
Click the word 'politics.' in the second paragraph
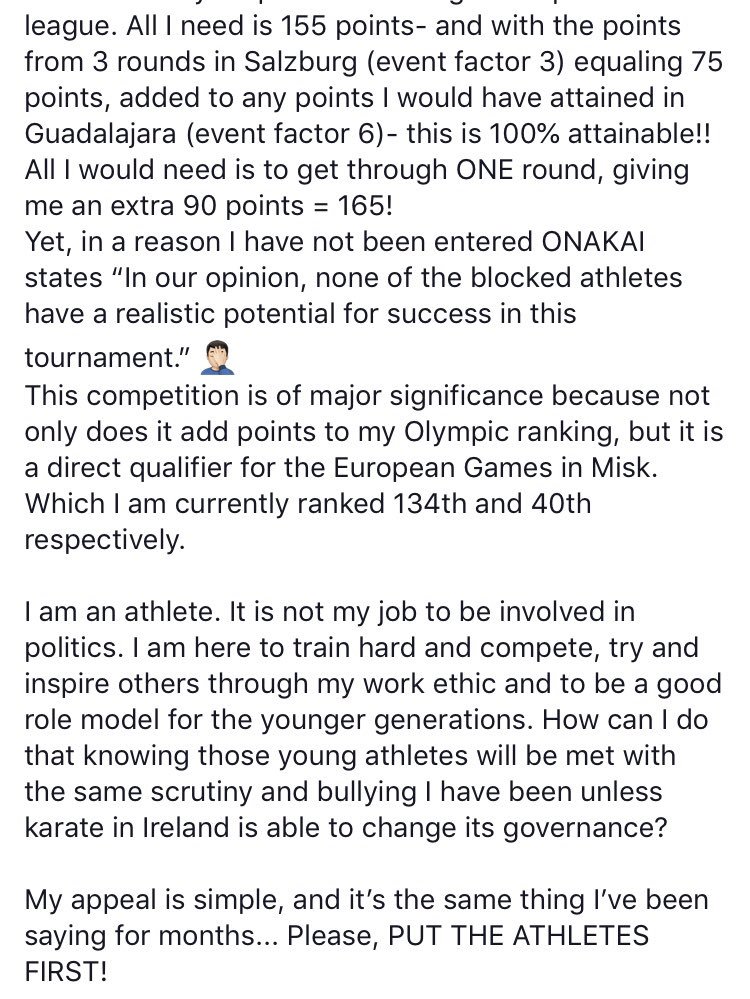point(75,649)
